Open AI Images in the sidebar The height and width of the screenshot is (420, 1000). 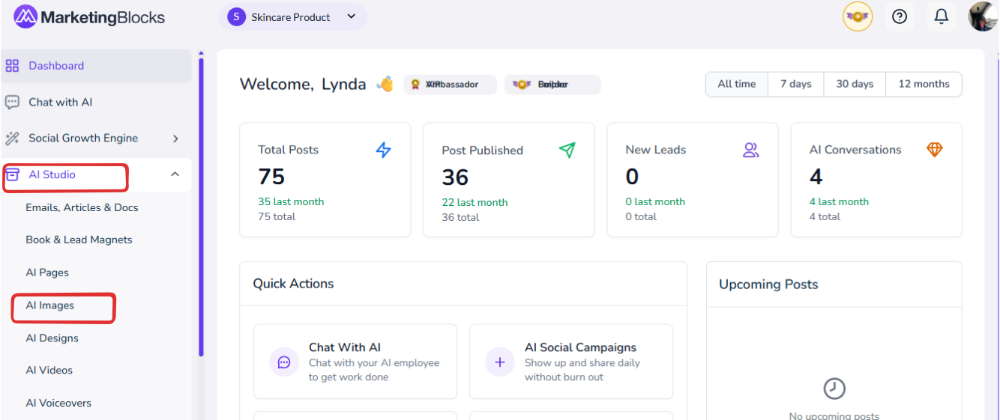click(50, 305)
